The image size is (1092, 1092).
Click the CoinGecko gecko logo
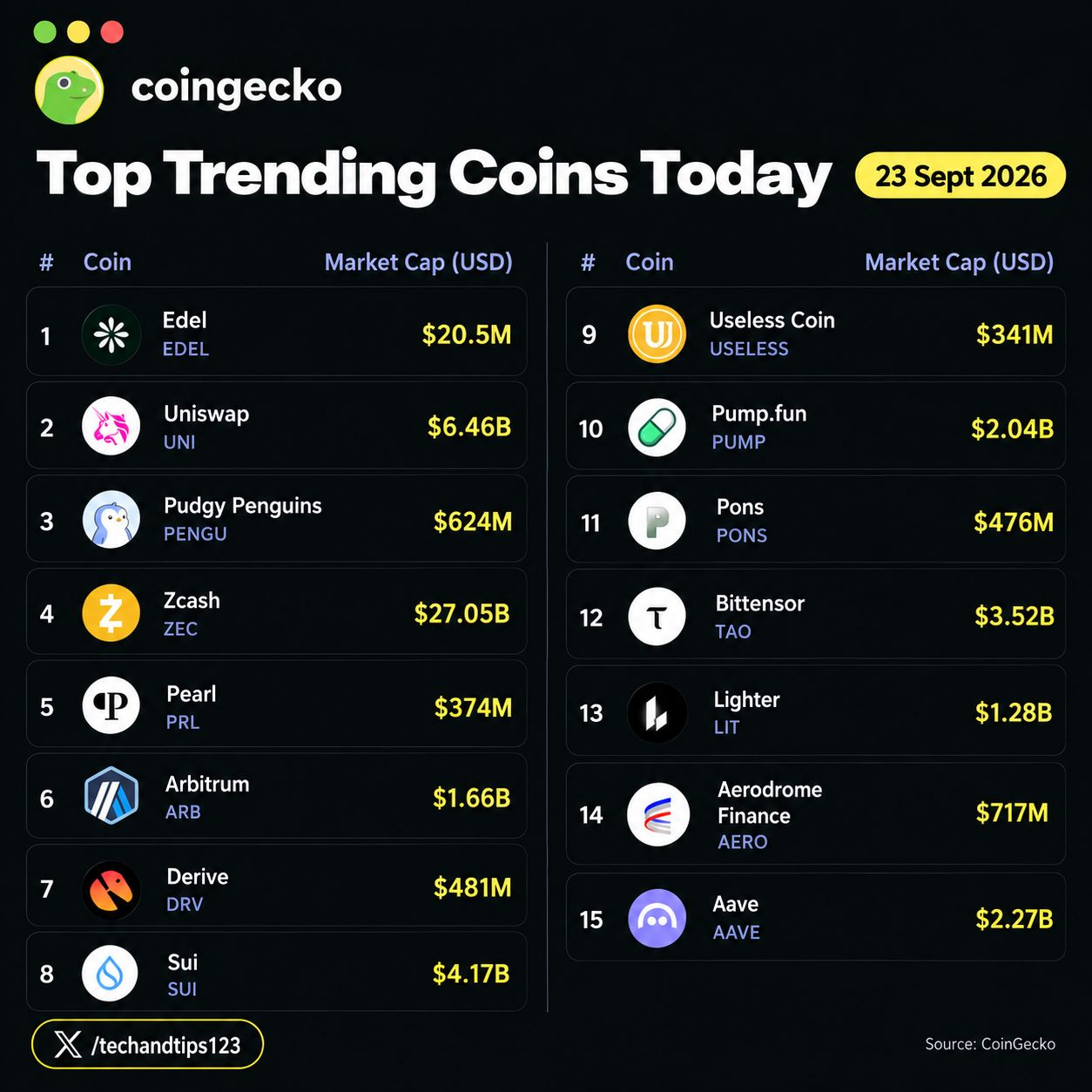pyautogui.click(x=69, y=90)
